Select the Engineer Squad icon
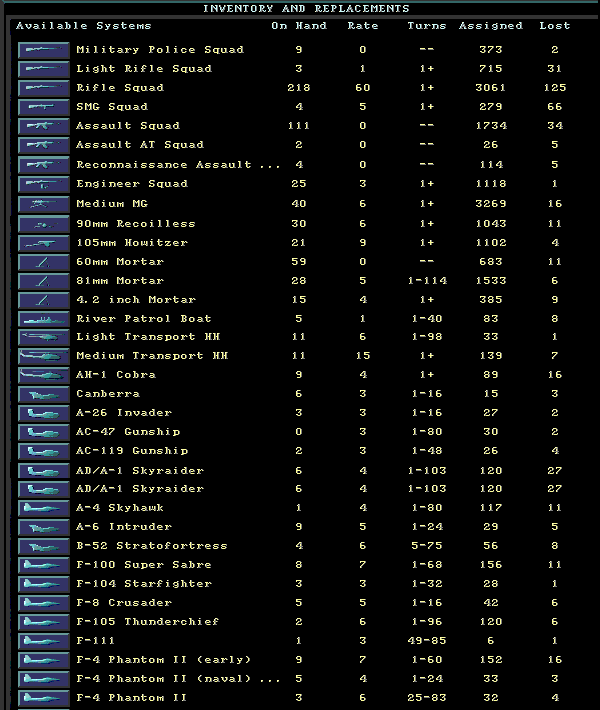The image size is (600, 710). (x=44, y=184)
